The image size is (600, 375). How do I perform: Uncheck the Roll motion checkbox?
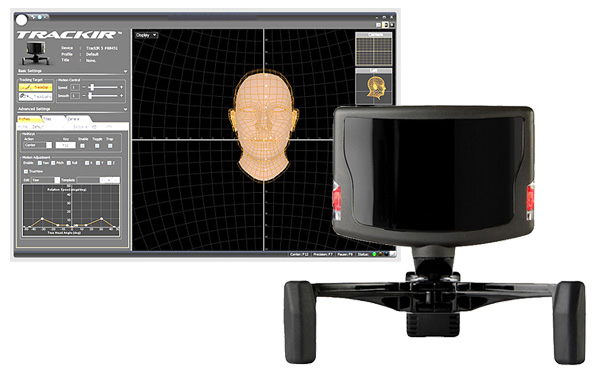tap(69, 163)
